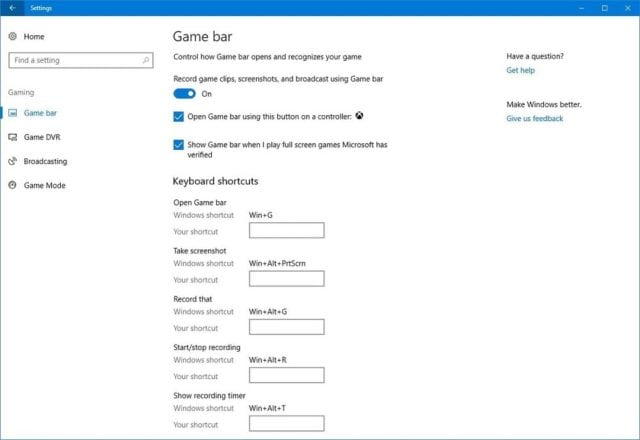This screenshot has height=440, width=640.
Task: Maximize the Settings window
Action: point(604,8)
